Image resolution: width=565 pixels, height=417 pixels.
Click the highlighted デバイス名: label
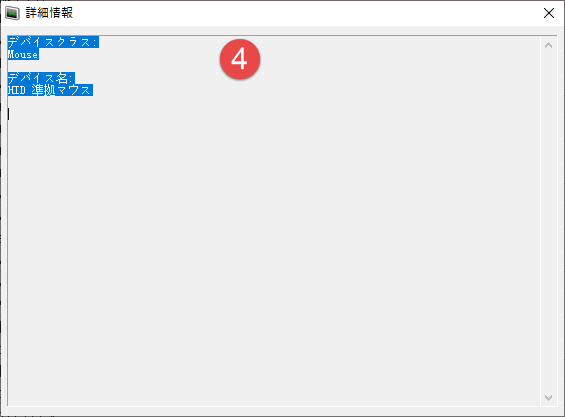pyautogui.click(x=41, y=78)
